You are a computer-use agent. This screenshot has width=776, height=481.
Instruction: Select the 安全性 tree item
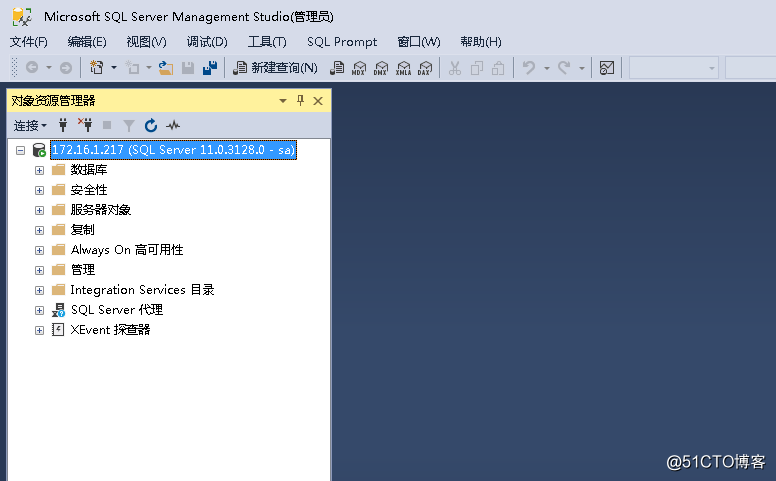pos(89,190)
